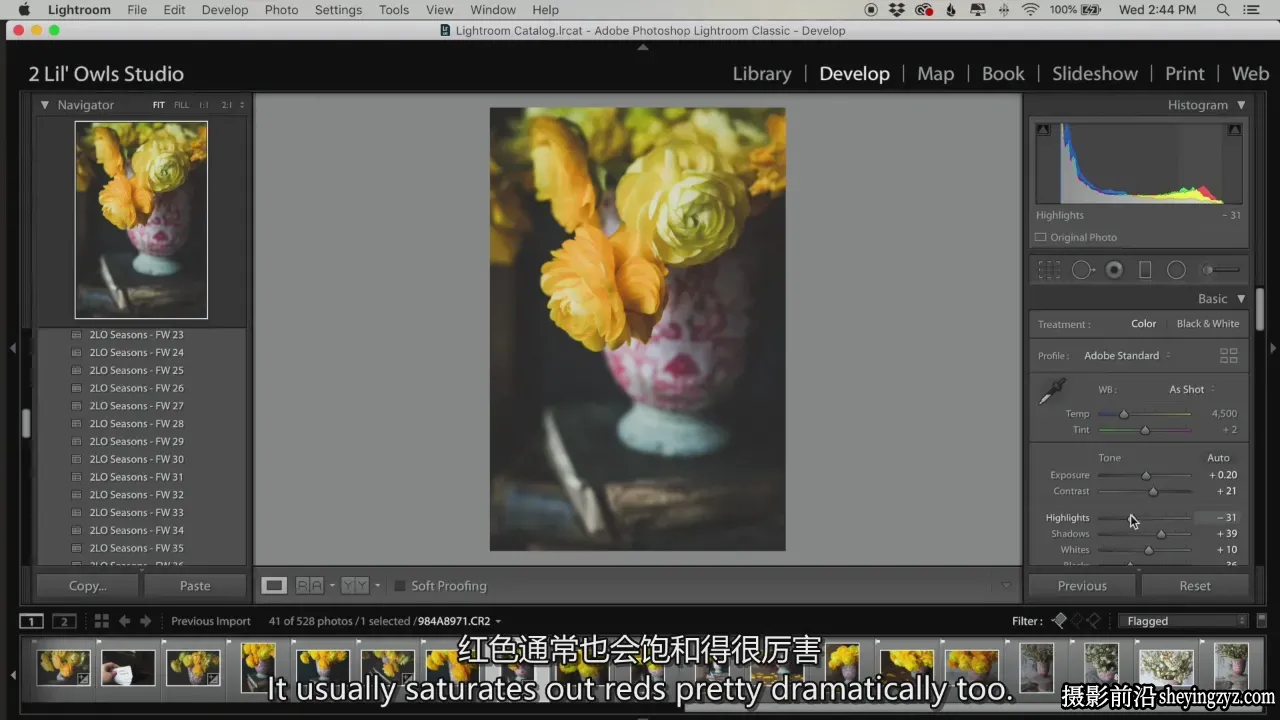Enable the Original Photo checkbox
1280x720 pixels.
pos(1041,237)
